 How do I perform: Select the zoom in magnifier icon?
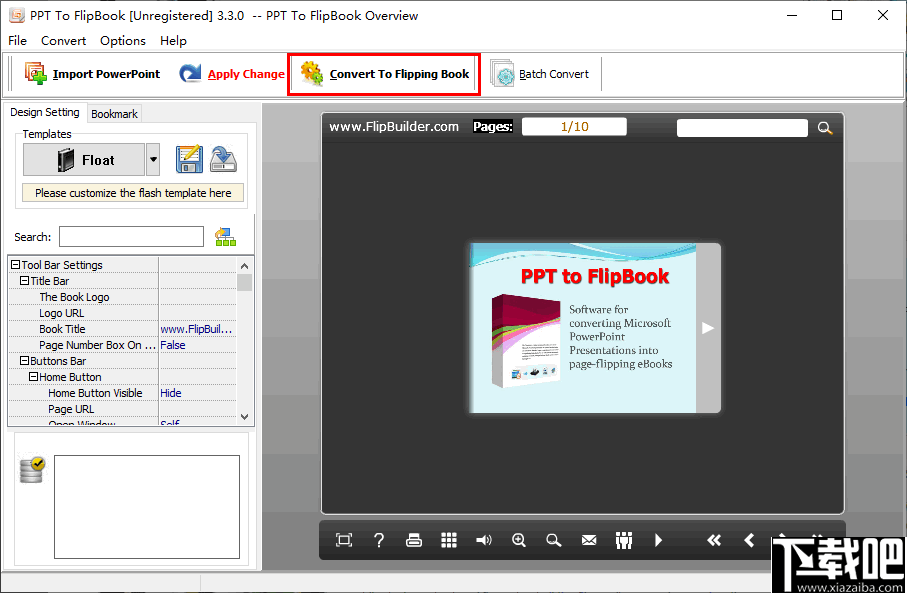click(519, 540)
